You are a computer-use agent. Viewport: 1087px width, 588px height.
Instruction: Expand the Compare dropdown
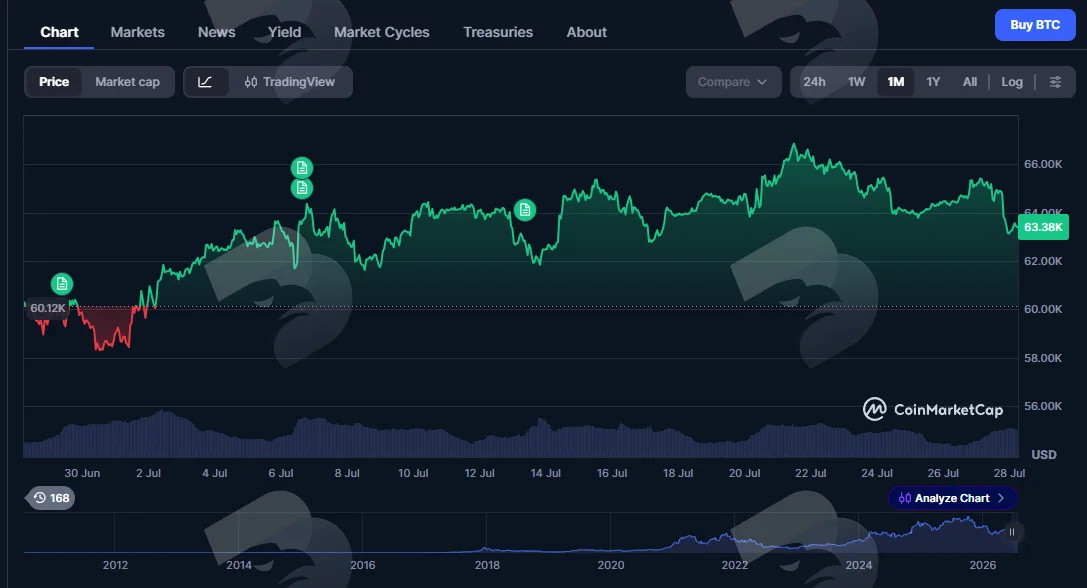click(733, 82)
